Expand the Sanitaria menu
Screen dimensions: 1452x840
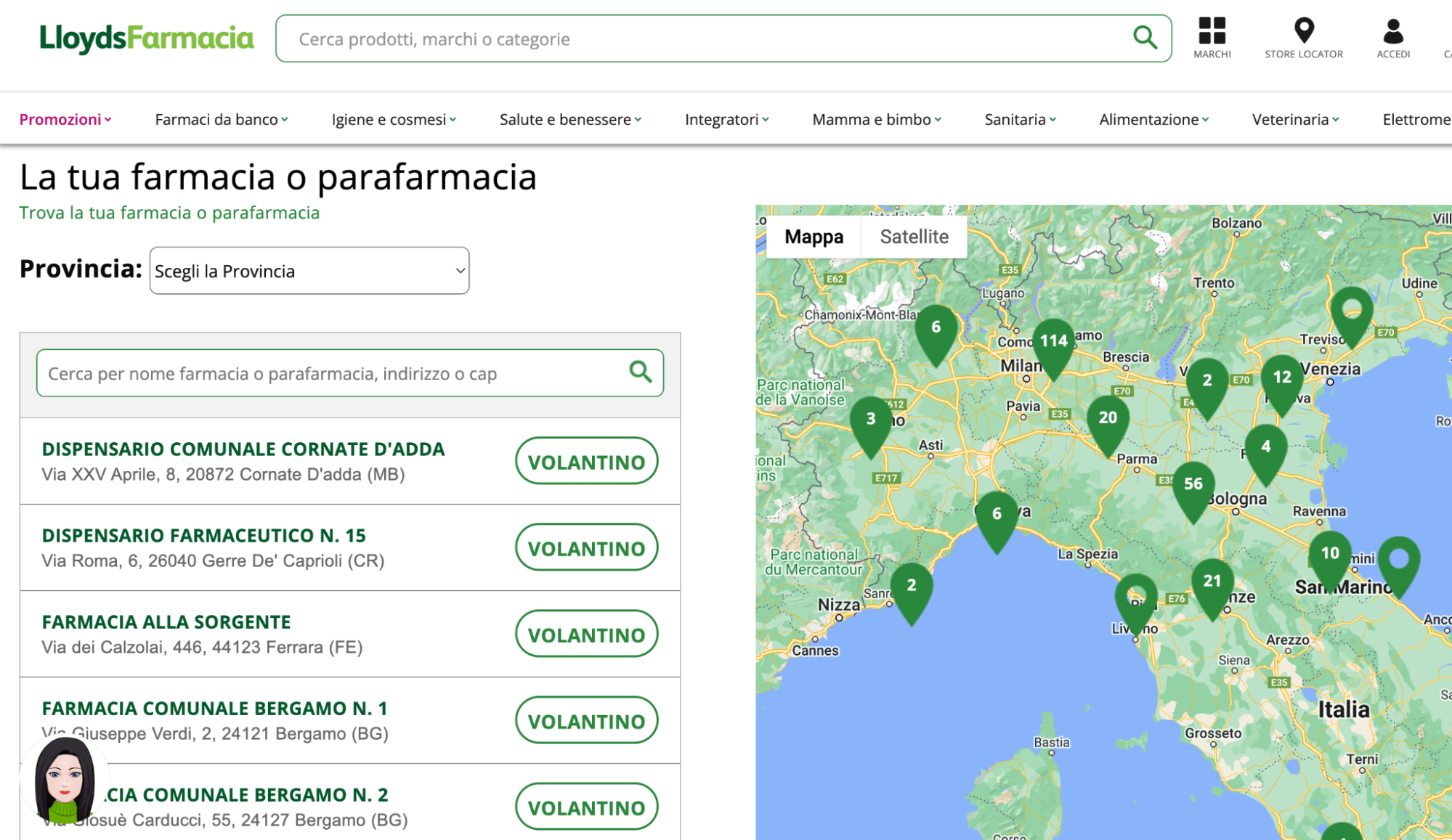[1020, 119]
